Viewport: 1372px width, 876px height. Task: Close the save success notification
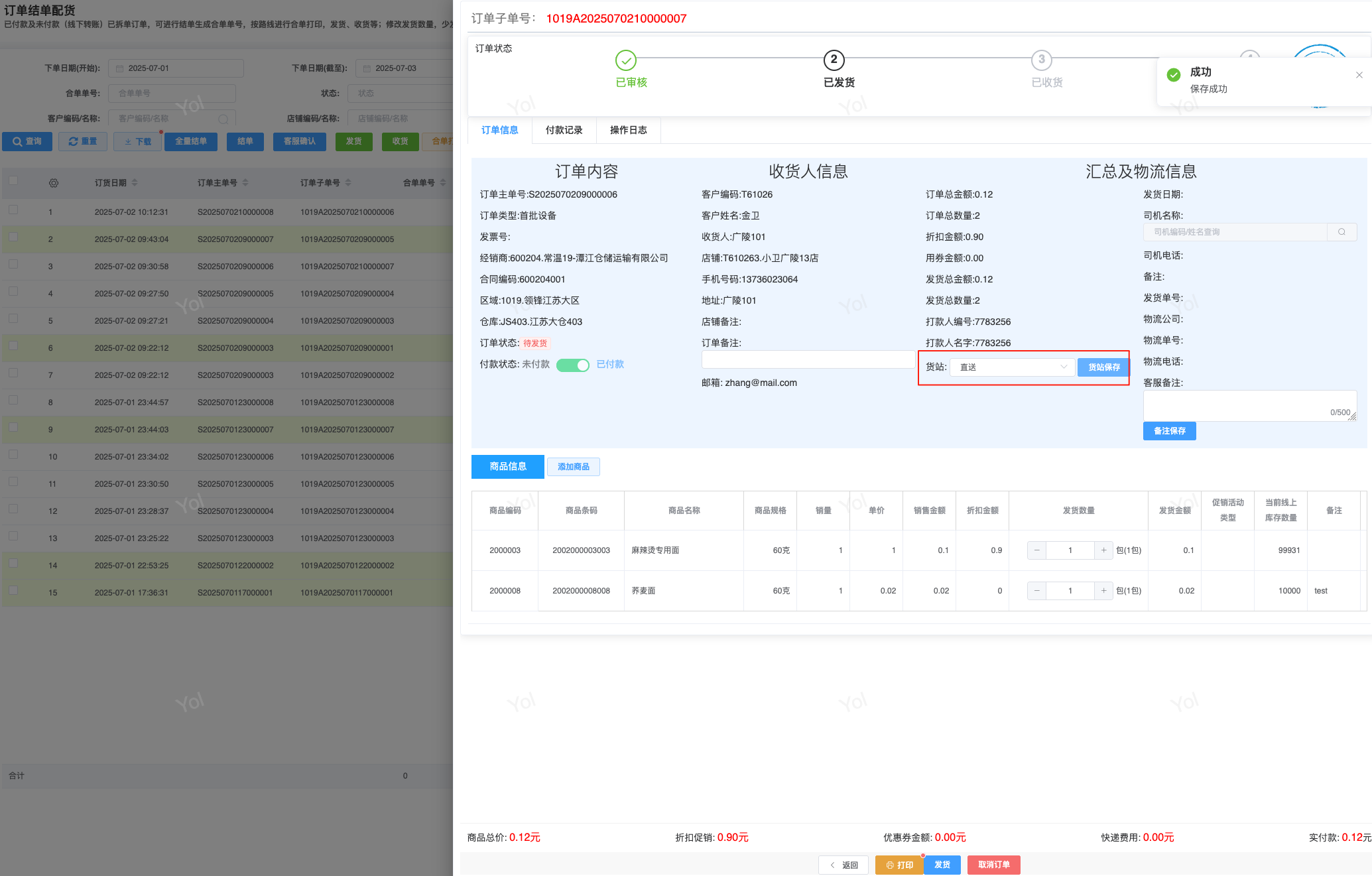click(1359, 75)
